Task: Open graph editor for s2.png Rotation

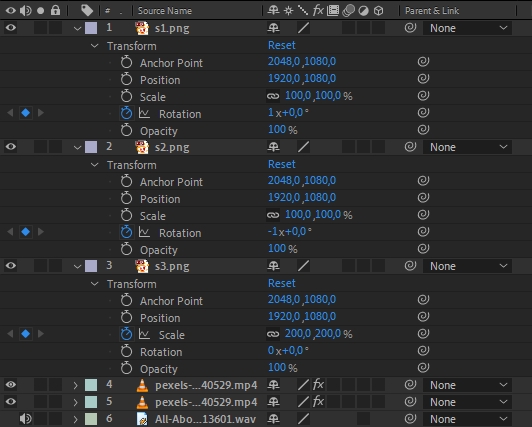Action: coord(144,232)
